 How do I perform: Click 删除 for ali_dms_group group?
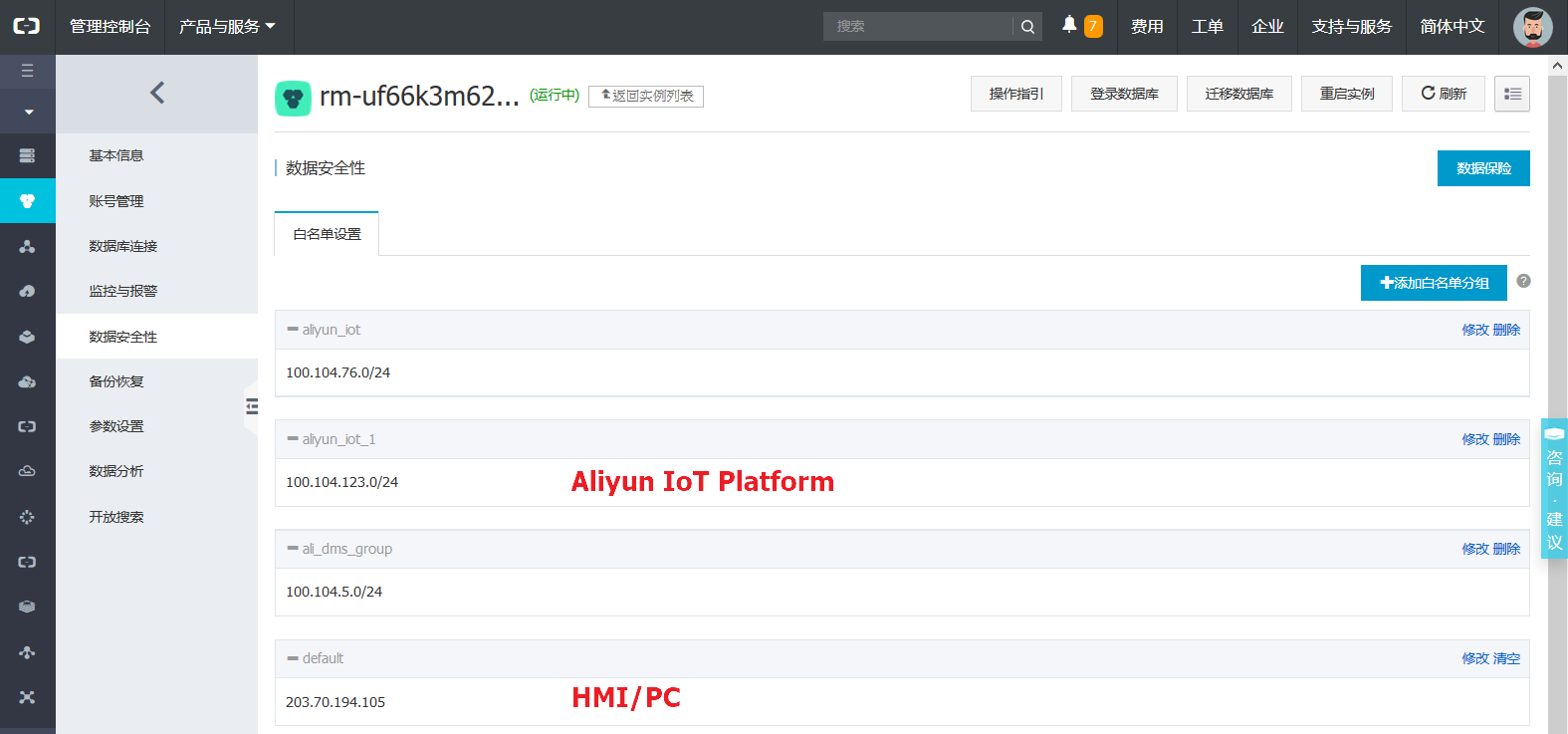point(1507,549)
